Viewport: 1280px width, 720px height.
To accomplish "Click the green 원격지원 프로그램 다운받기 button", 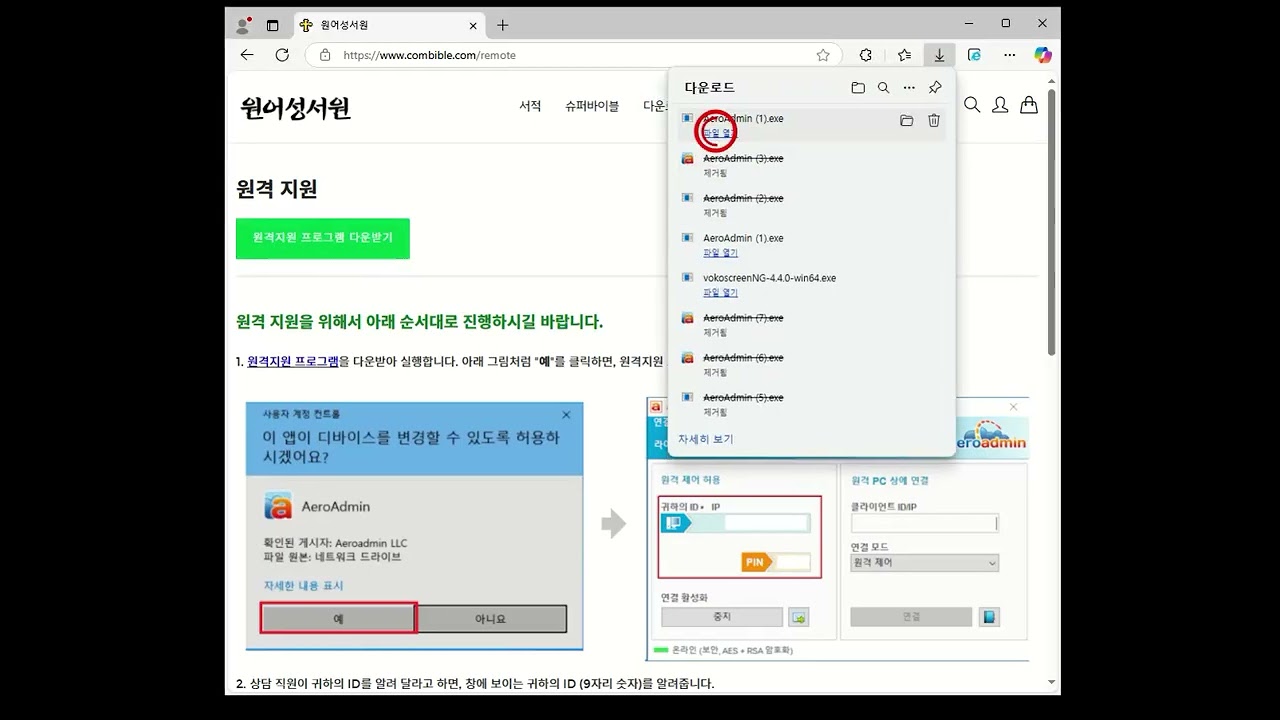I will coord(323,238).
